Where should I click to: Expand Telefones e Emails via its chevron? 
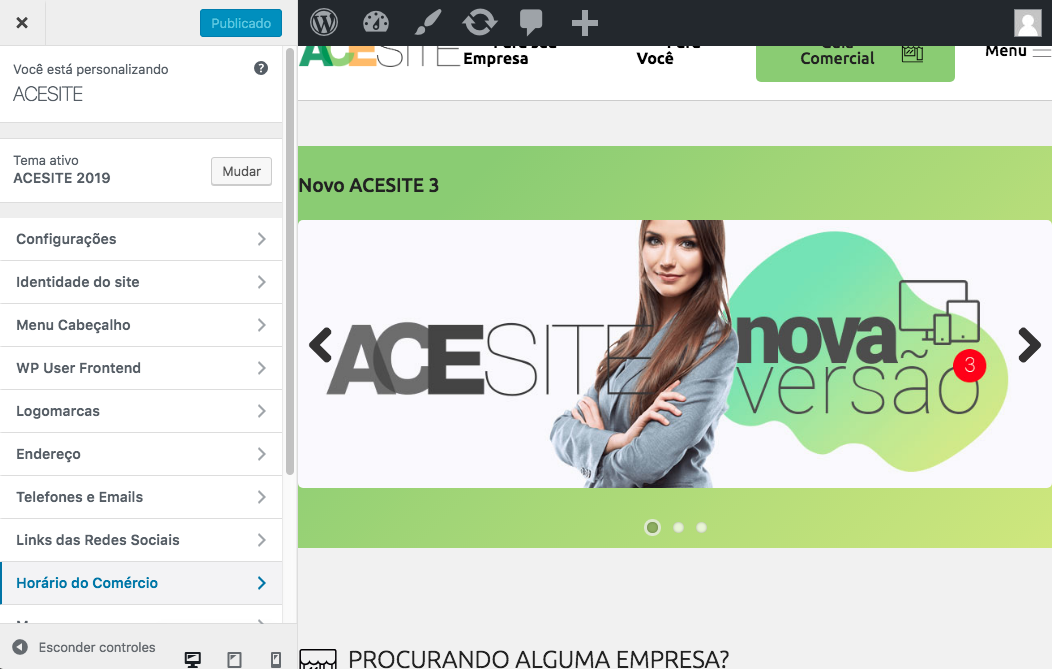262,497
